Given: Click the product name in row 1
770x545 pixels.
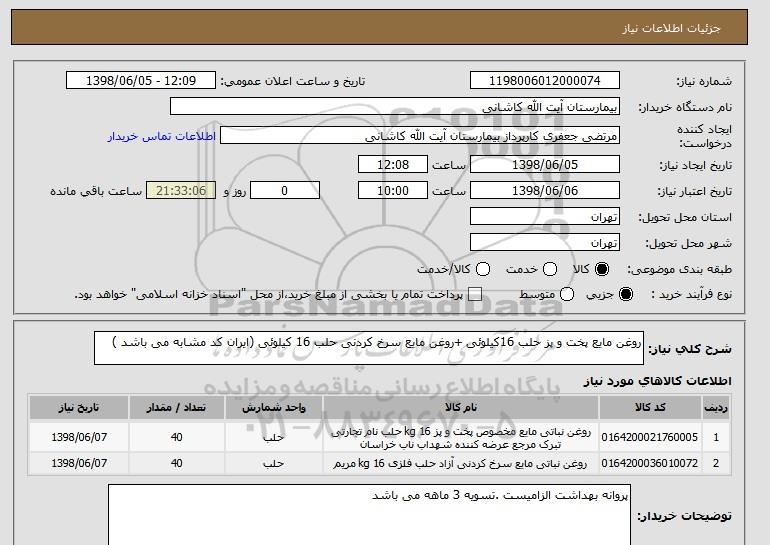Looking at the screenshot, I should click(461, 437).
